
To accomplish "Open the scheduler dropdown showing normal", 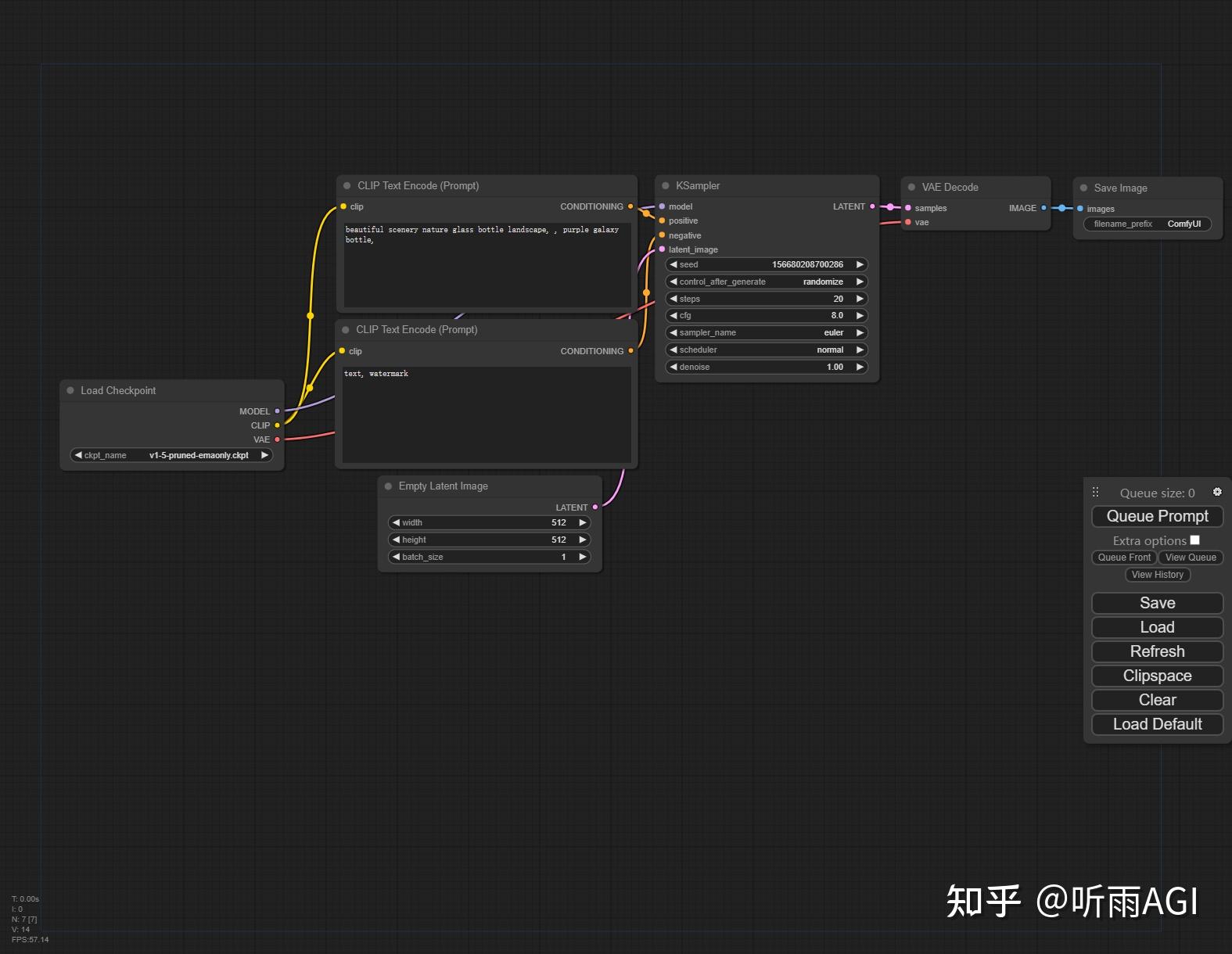I will pyautogui.click(x=767, y=350).
